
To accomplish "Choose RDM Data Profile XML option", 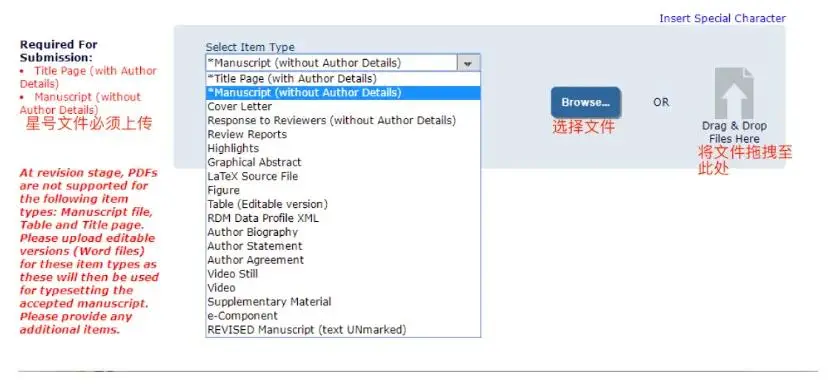I will tap(343, 218).
